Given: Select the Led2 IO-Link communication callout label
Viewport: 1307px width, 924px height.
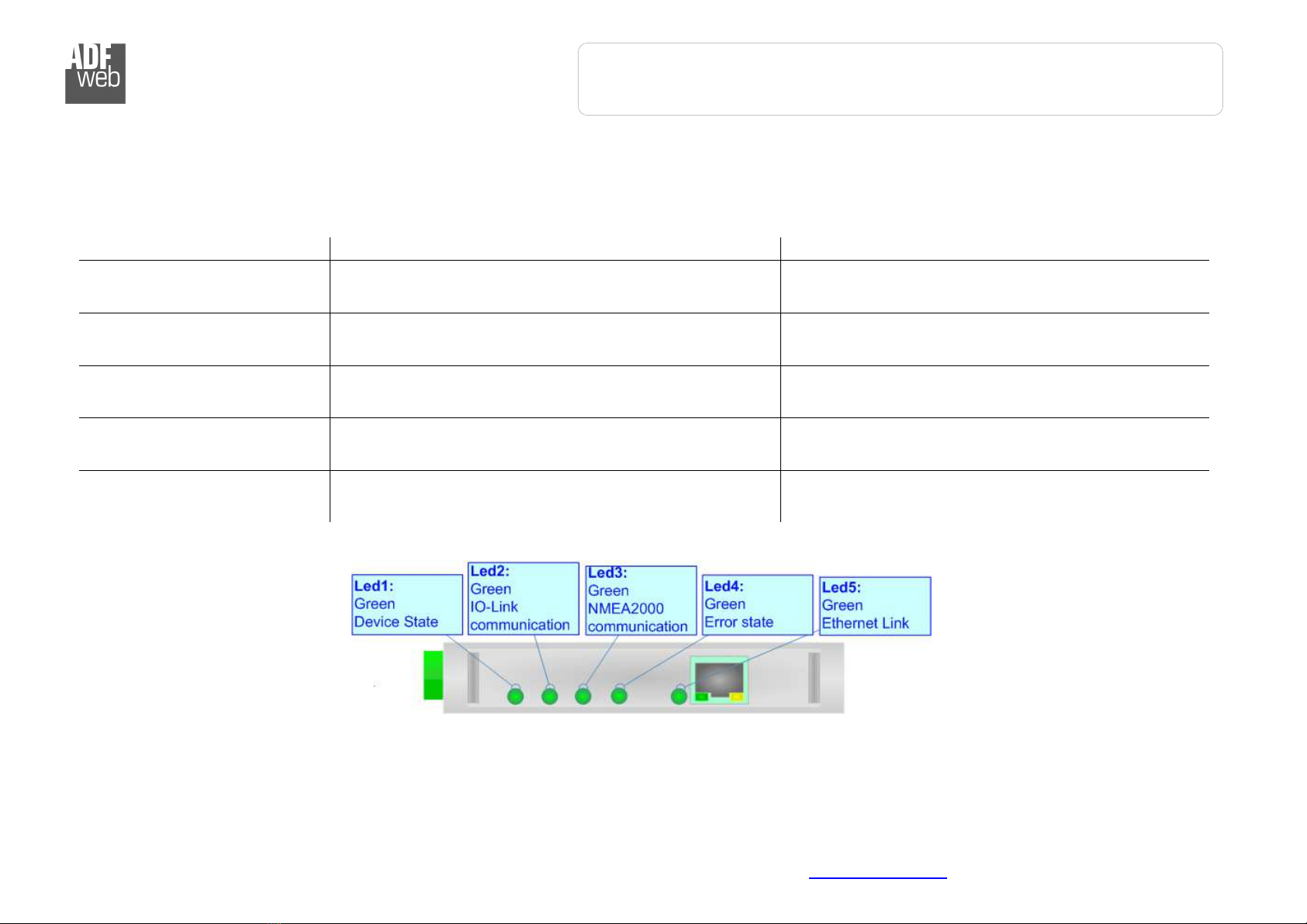Looking at the screenshot, I should click(524, 598).
